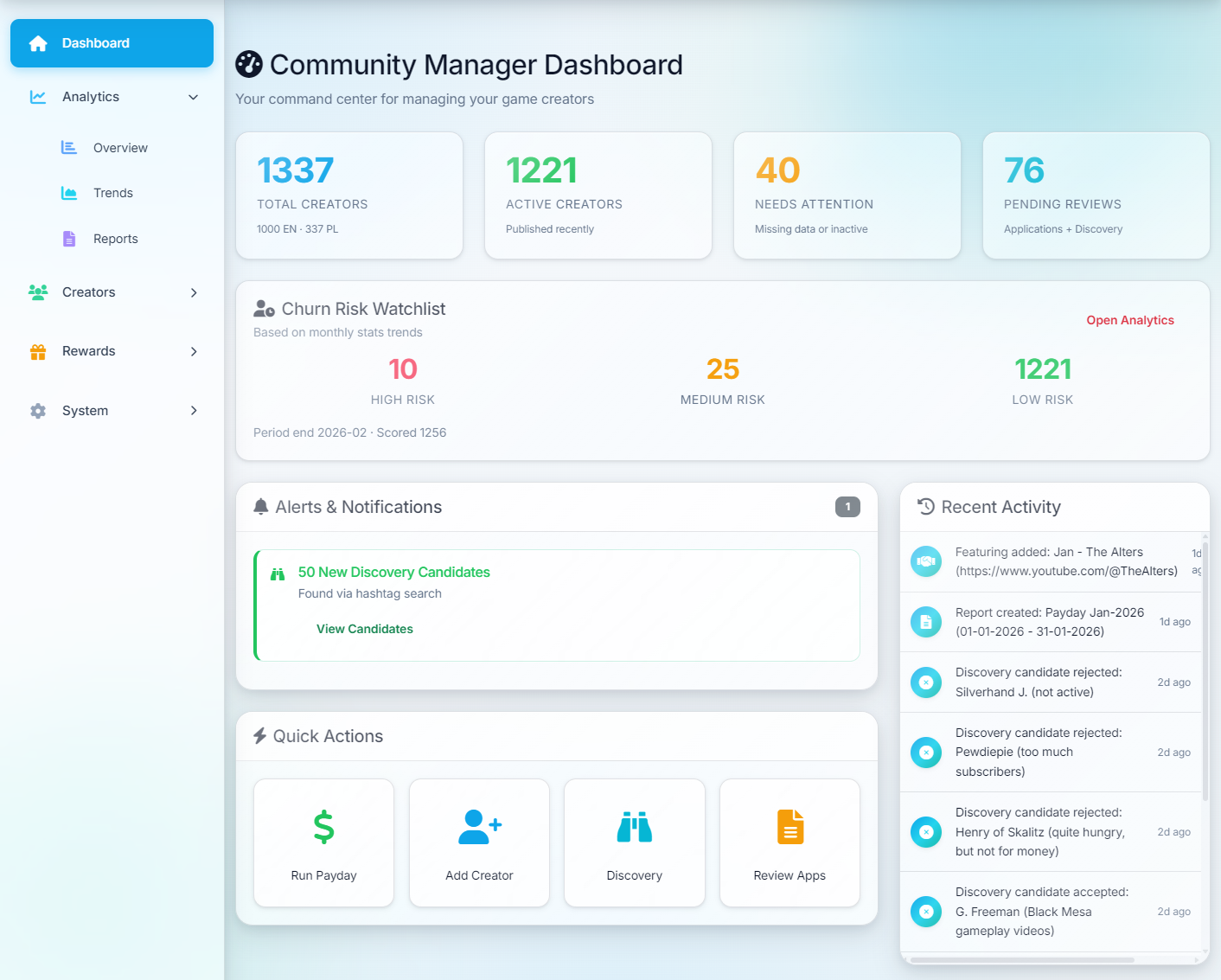Collapse the Analytics section chevron
The width and height of the screenshot is (1221, 980).
pyautogui.click(x=194, y=97)
